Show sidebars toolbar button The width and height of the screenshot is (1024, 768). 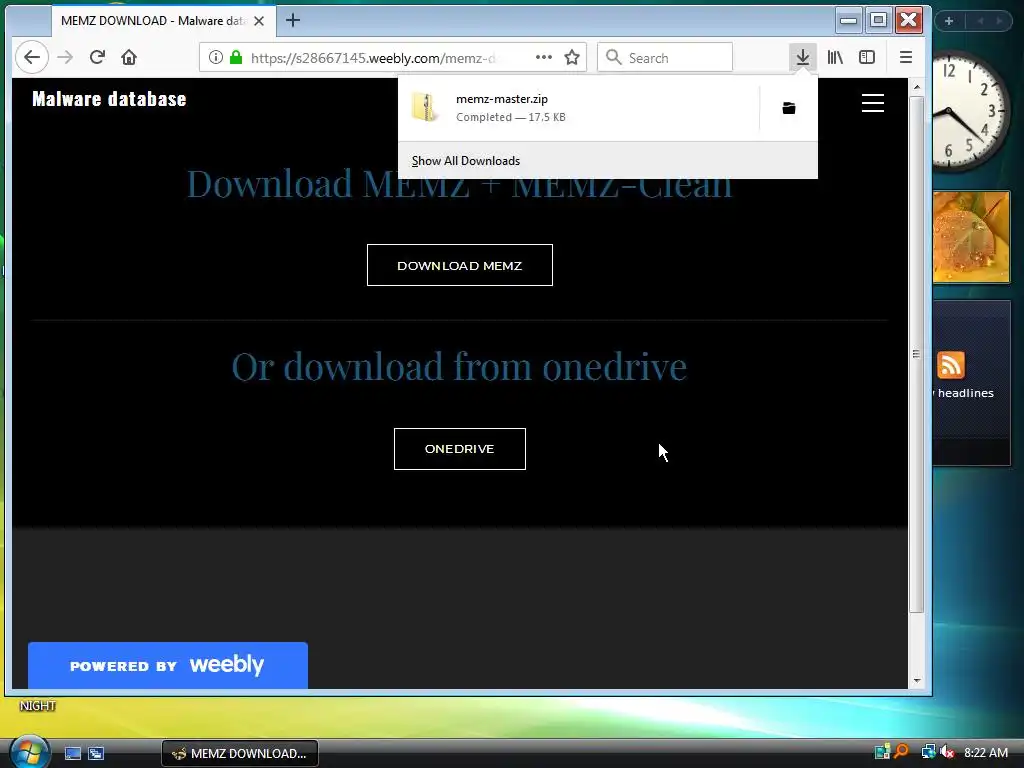pos(867,57)
